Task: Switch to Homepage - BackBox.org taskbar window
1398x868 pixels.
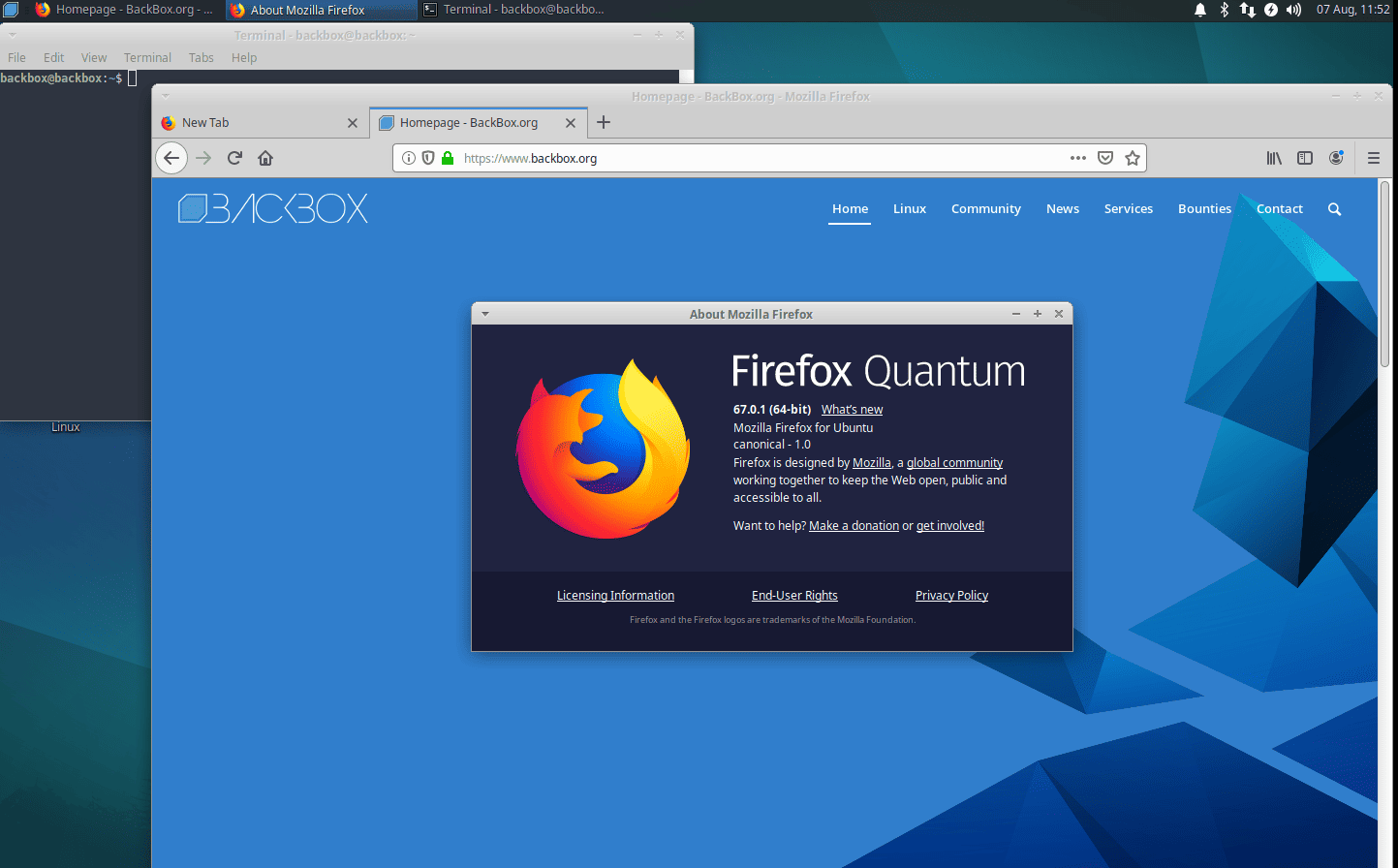Action: [124, 10]
